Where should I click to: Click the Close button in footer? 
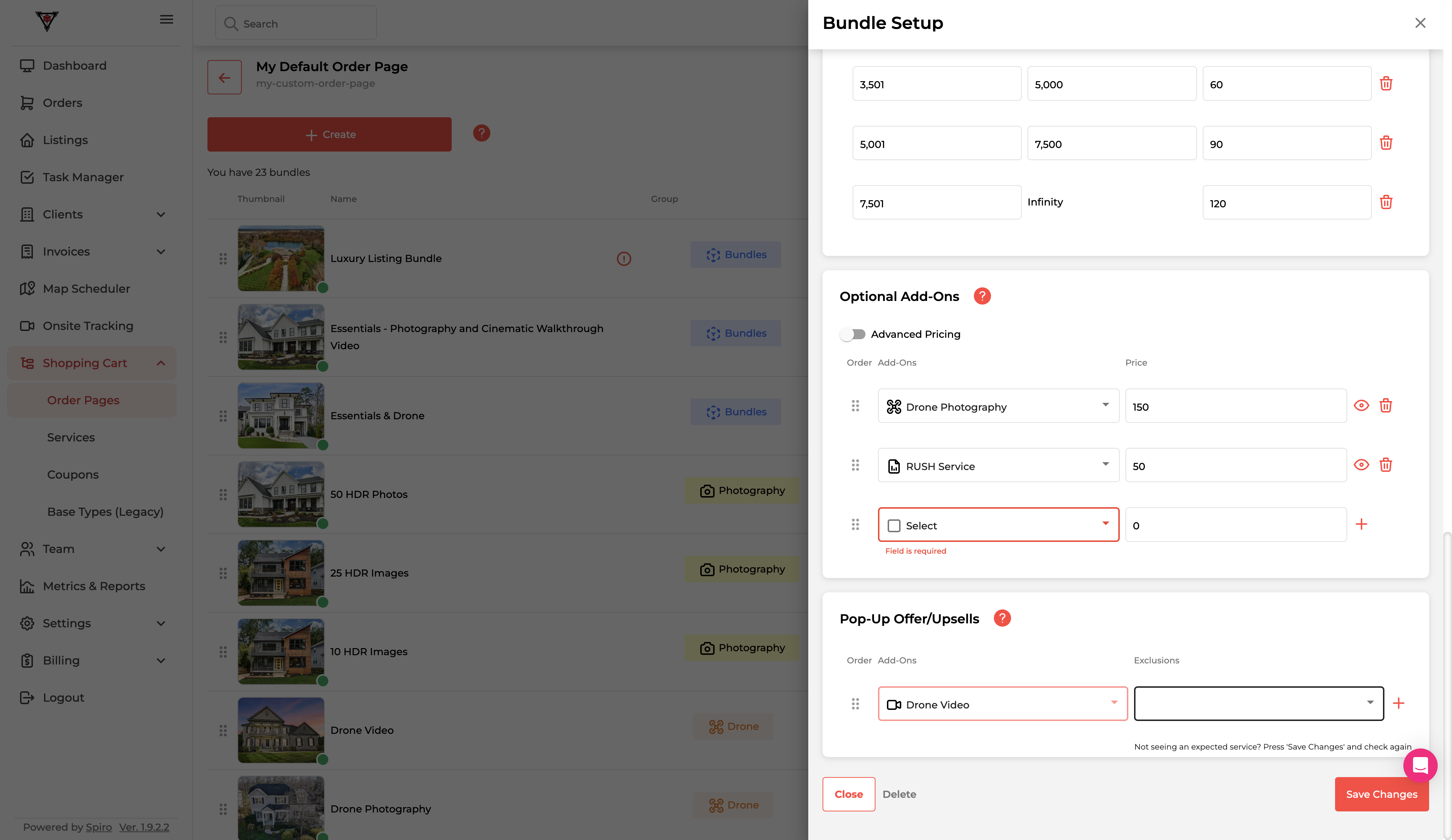pyautogui.click(x=848, y=795)
